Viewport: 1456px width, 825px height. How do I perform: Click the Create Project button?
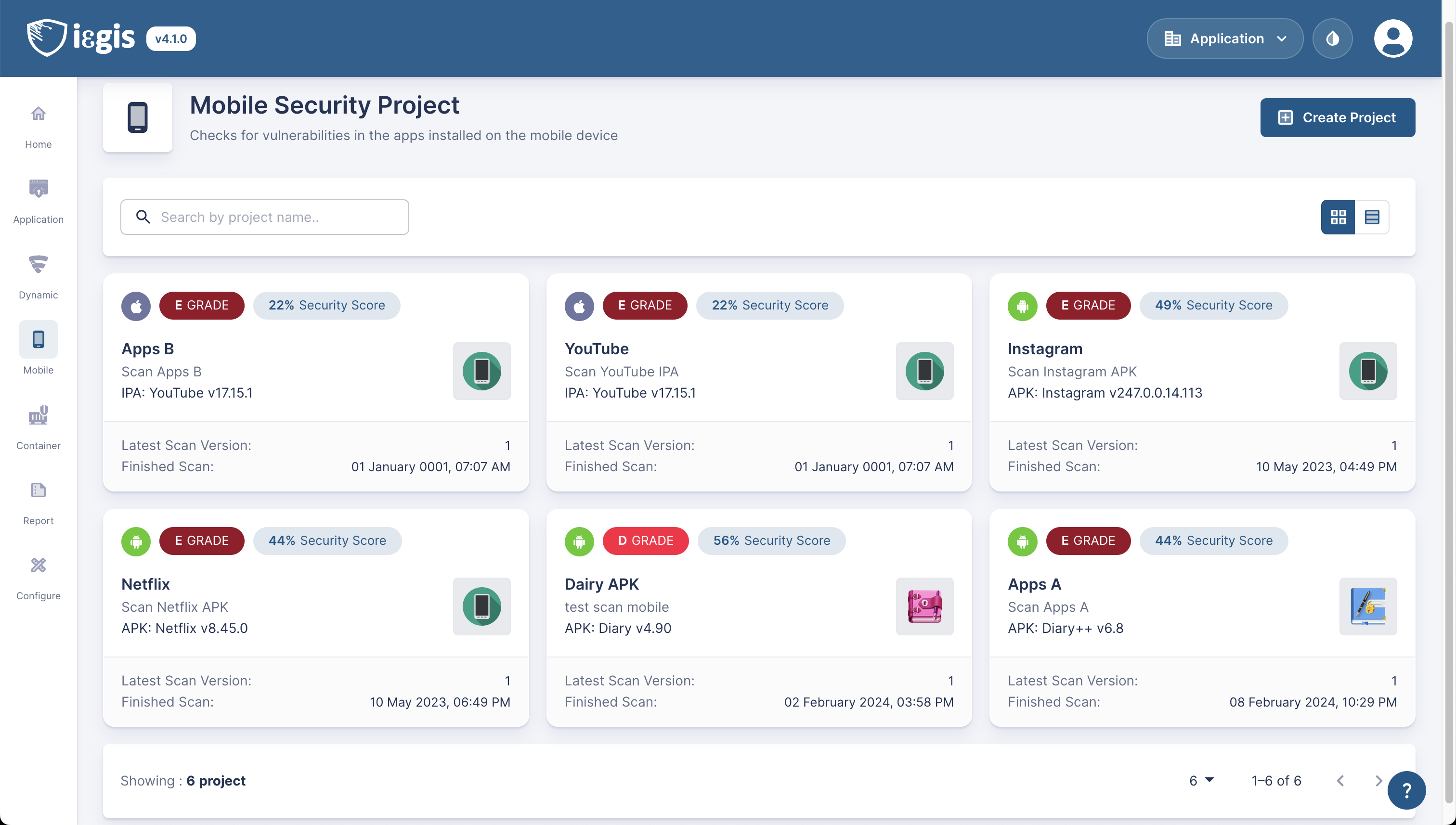coord(1337,117)
